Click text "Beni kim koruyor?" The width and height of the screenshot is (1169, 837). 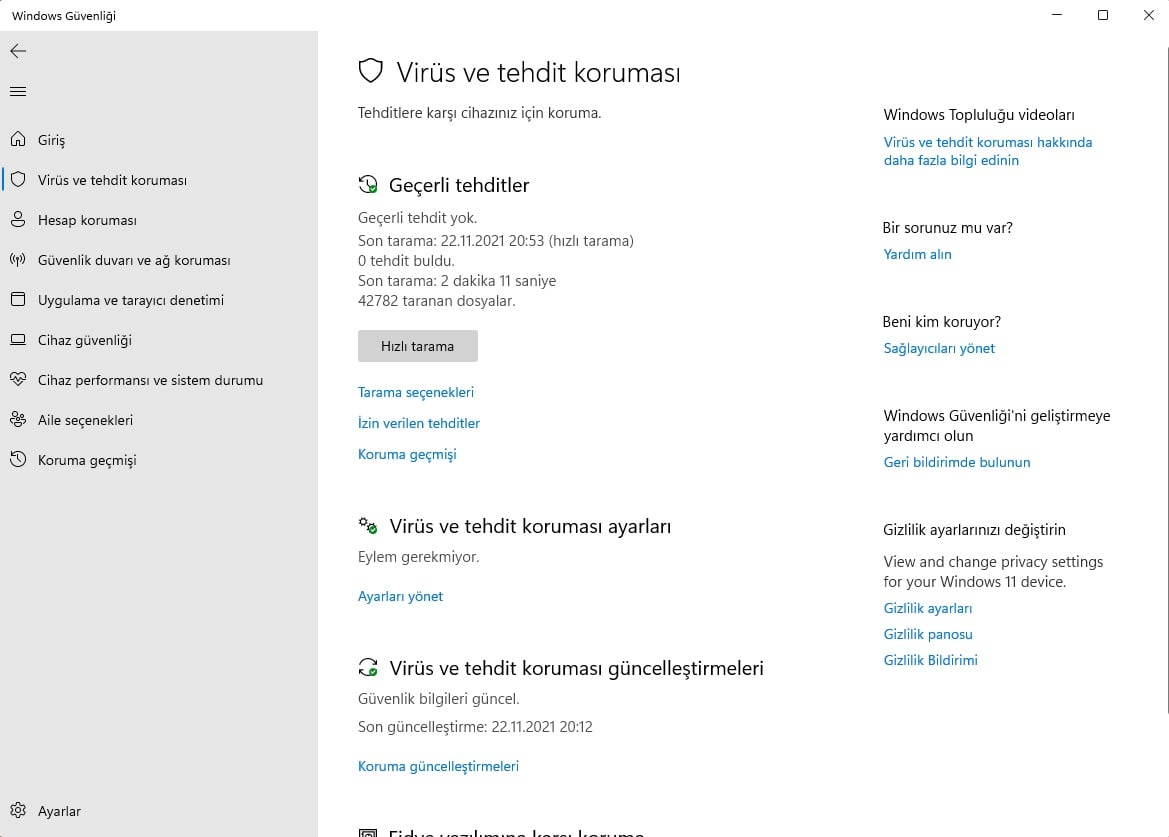(942, 322)
